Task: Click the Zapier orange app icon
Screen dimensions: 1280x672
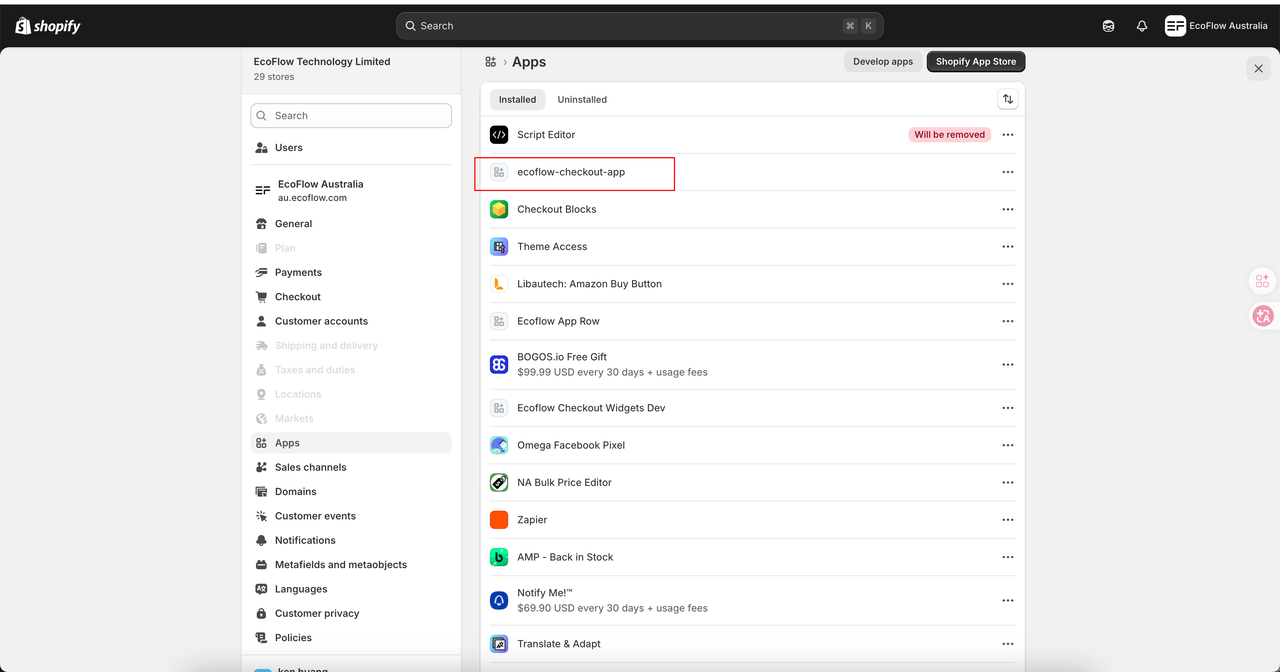Action: point(499,520)
